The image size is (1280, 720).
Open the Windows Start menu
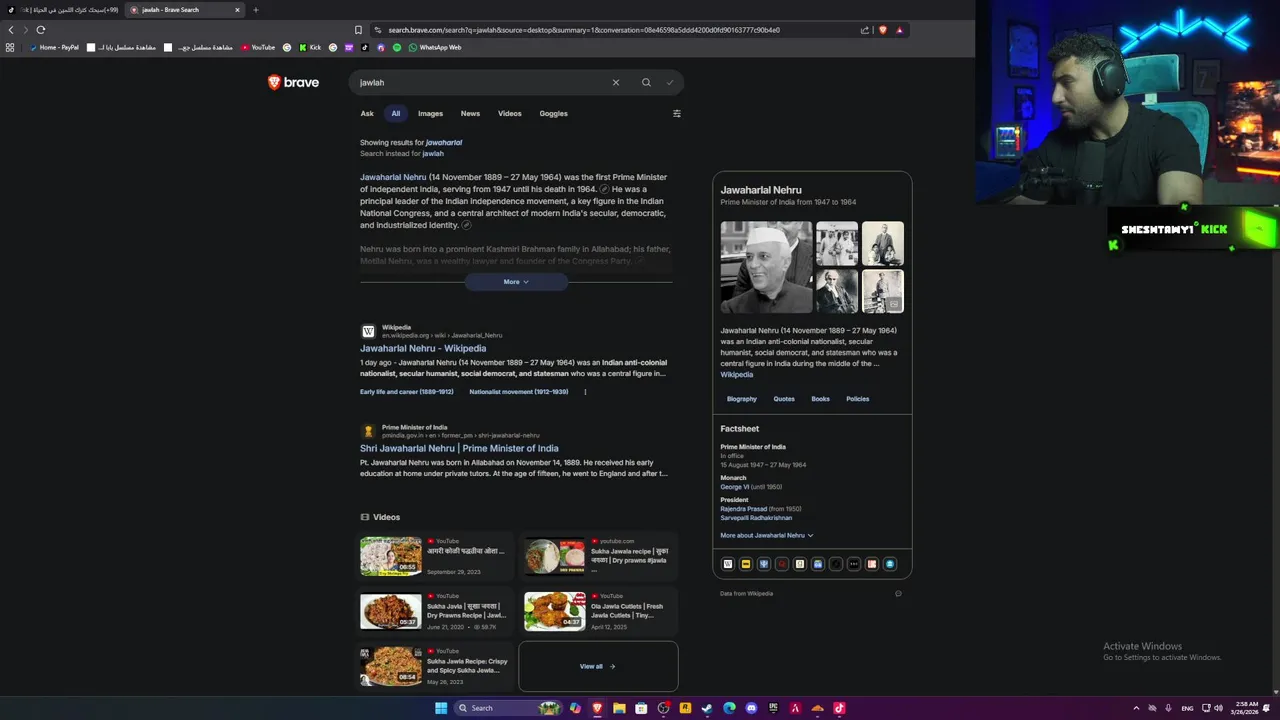click(x=441, y=708)
